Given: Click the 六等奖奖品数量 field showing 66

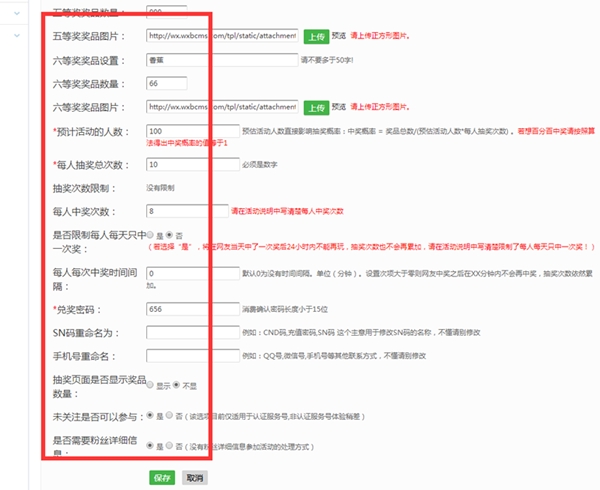Looking at the screenshot, I should coord(166,83).
